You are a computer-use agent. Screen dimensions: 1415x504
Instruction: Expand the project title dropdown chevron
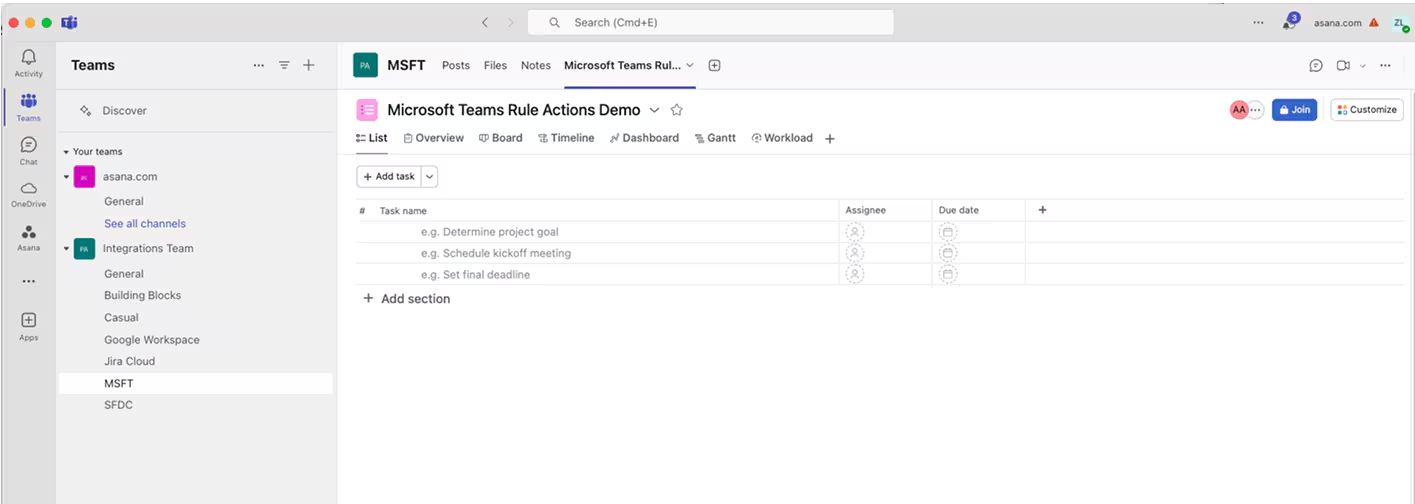(x=655, y=110)
